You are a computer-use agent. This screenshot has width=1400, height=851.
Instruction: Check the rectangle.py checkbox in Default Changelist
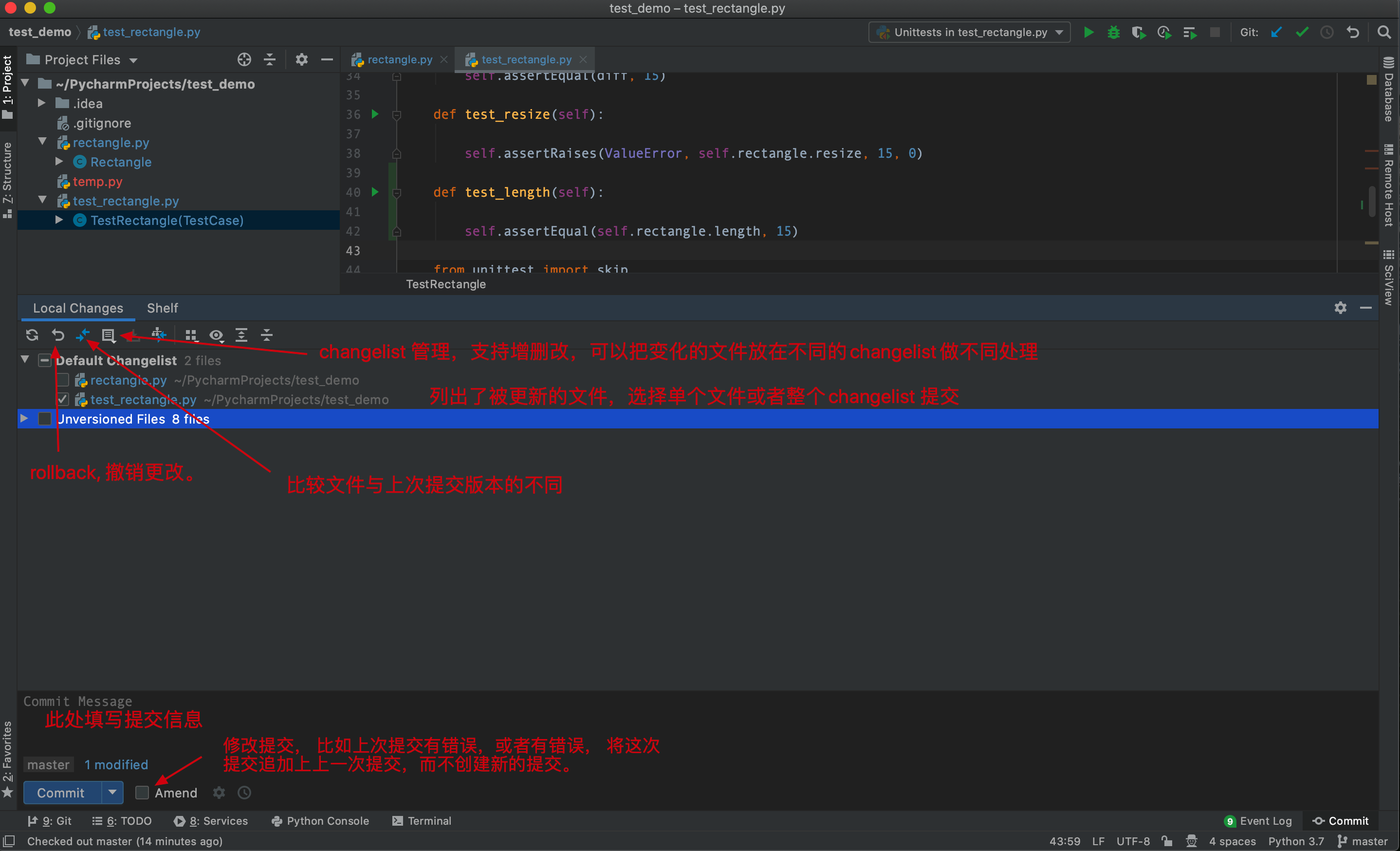(63, 379)
